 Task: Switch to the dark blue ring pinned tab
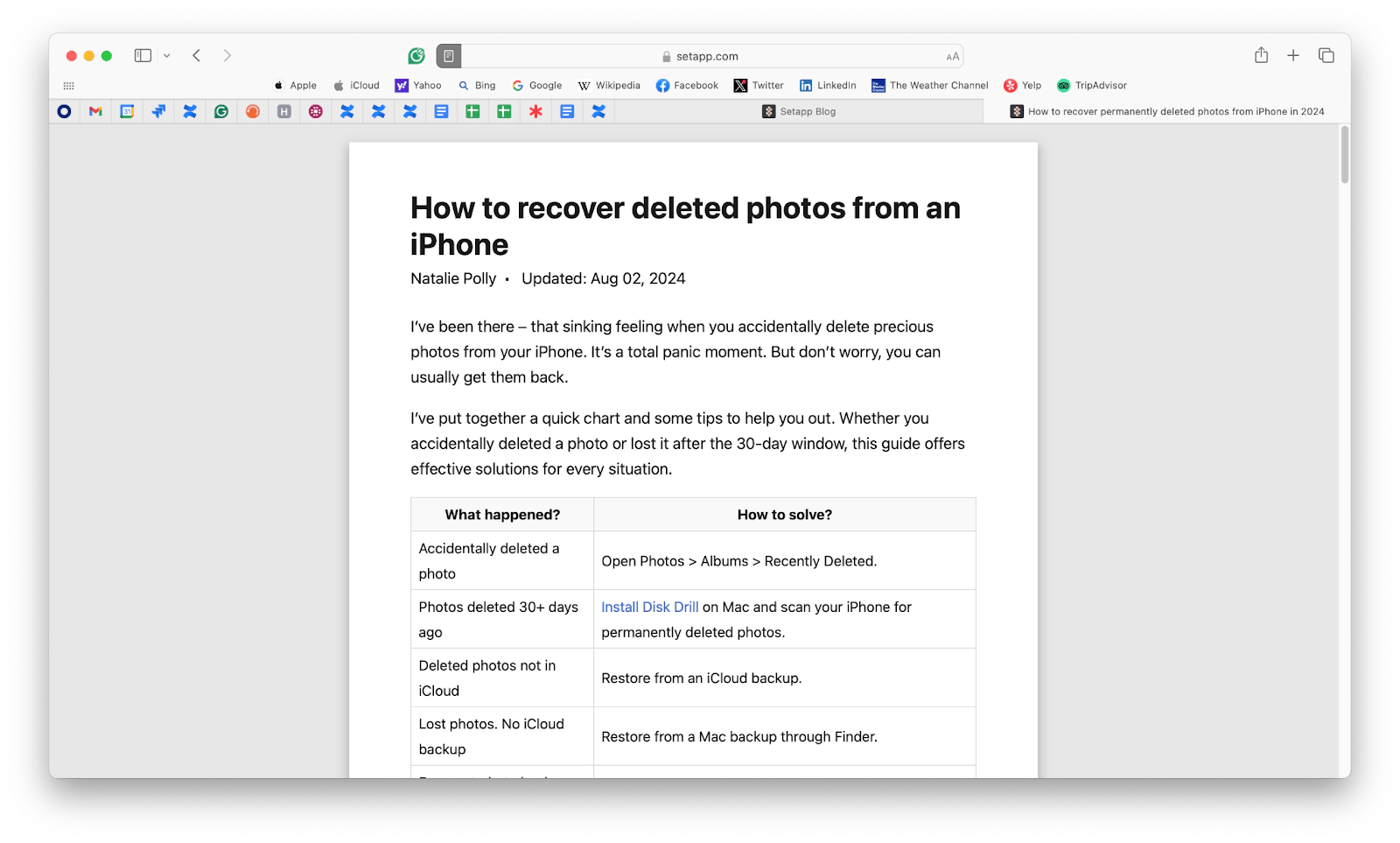click(x=64, y=111)
